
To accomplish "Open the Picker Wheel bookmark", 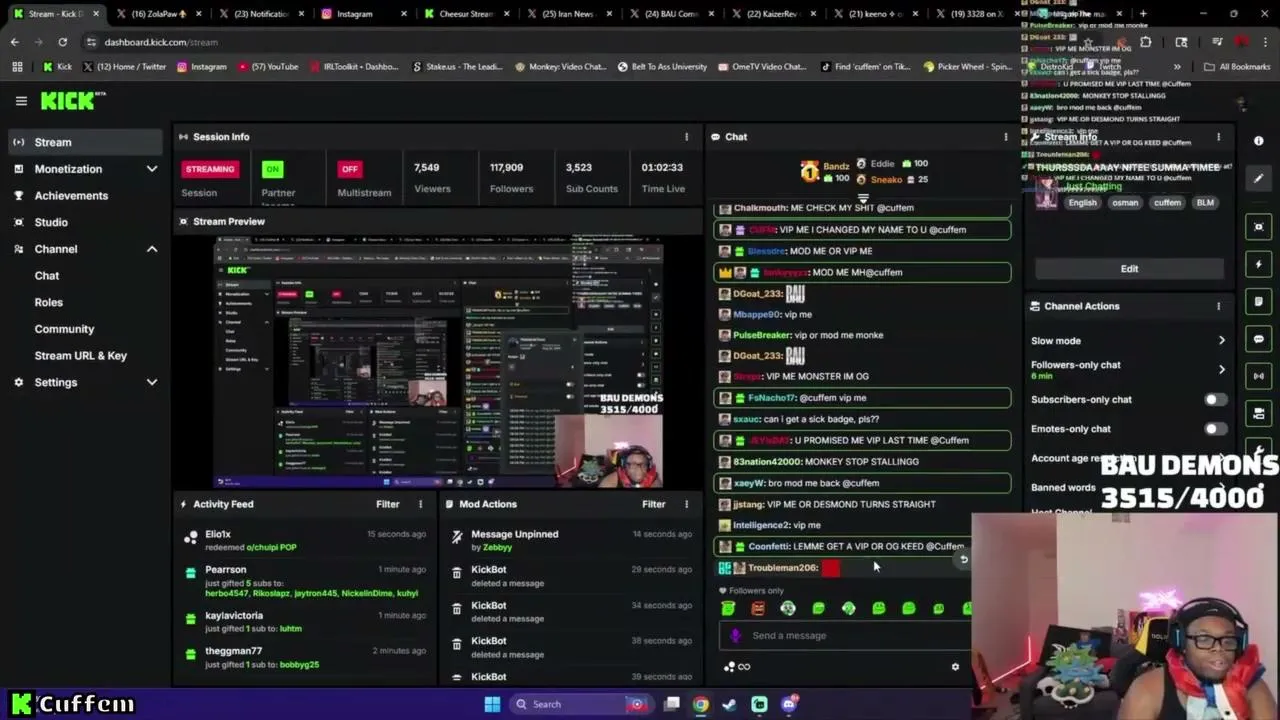I will (968, 67).
